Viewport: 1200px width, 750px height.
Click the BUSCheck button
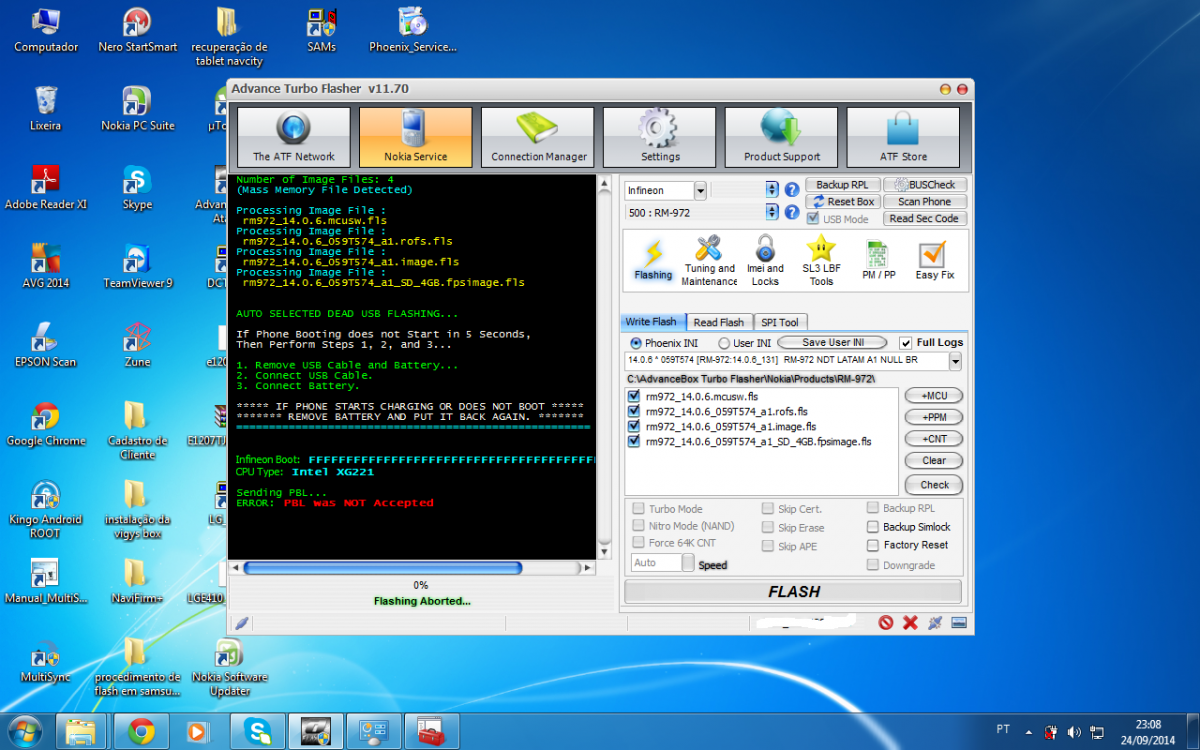(x=923, y=185)
